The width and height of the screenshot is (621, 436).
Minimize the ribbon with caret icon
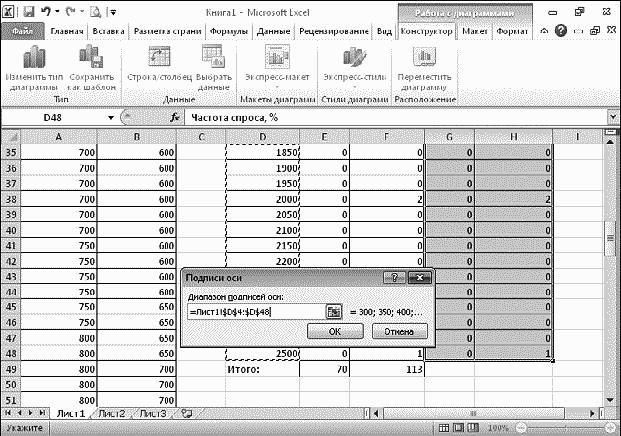click(x=544, y=30)
